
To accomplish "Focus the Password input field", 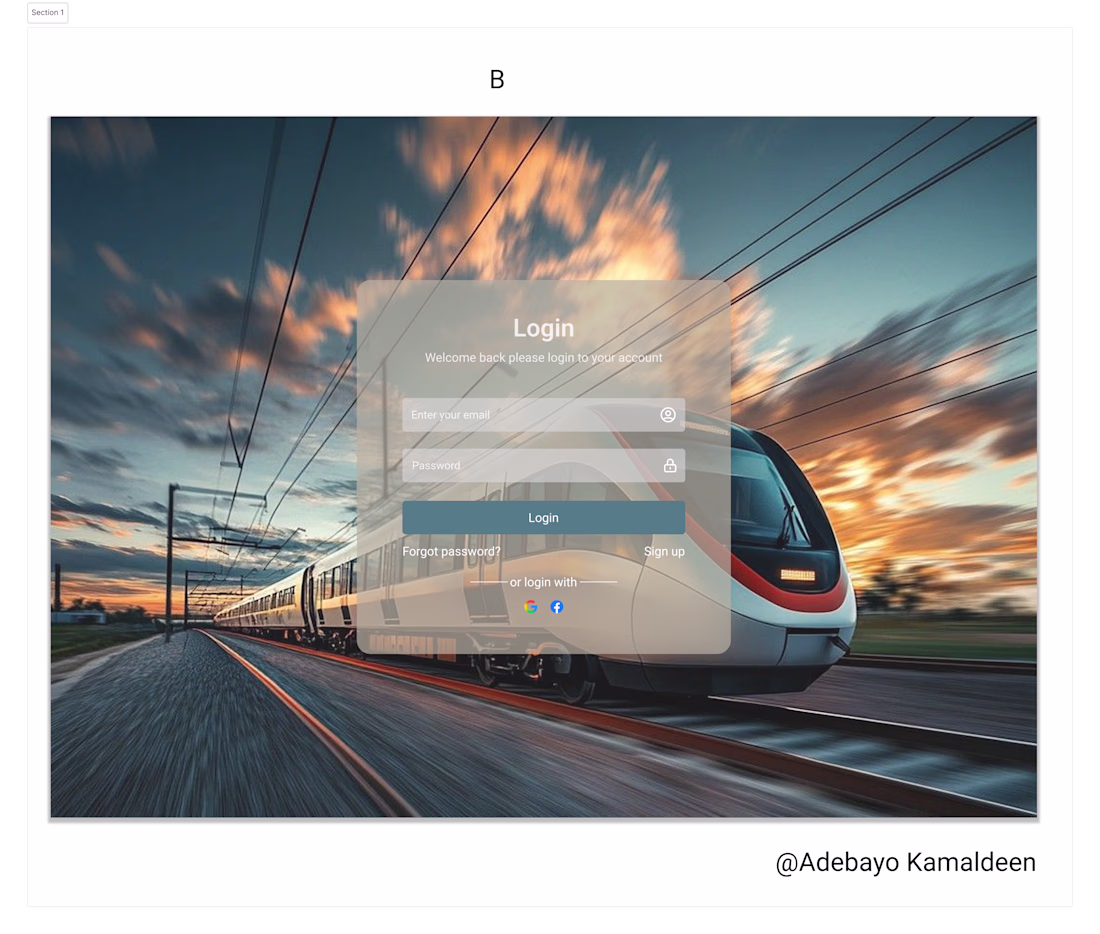I will (543, 465).
